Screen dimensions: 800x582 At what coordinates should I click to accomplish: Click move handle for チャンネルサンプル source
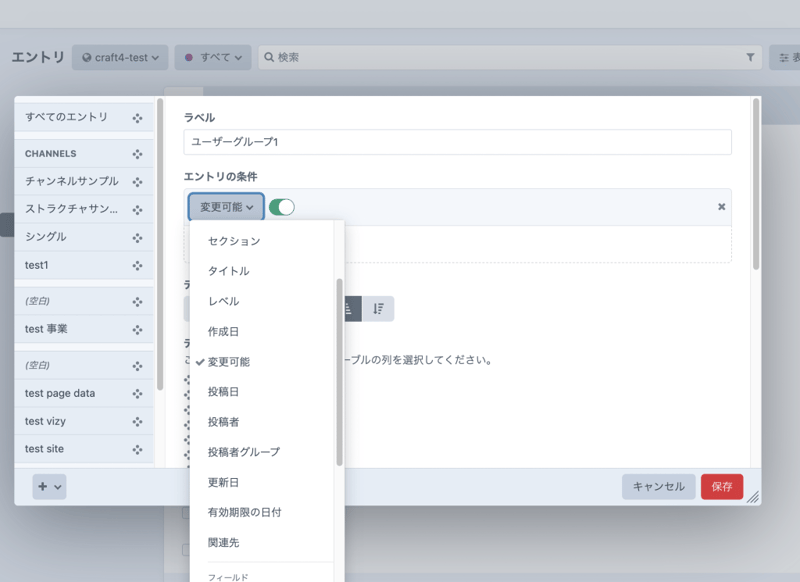click(137, 182)
